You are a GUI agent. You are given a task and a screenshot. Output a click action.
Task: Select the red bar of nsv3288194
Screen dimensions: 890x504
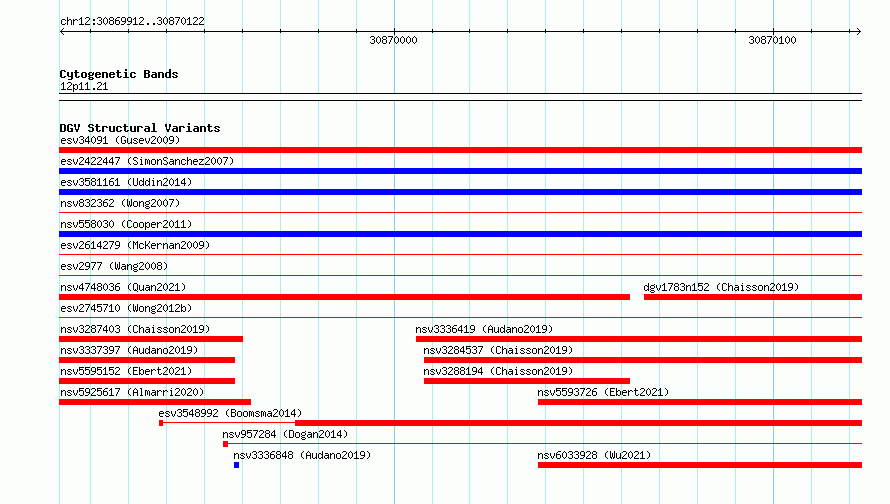(x=527, y=381)
